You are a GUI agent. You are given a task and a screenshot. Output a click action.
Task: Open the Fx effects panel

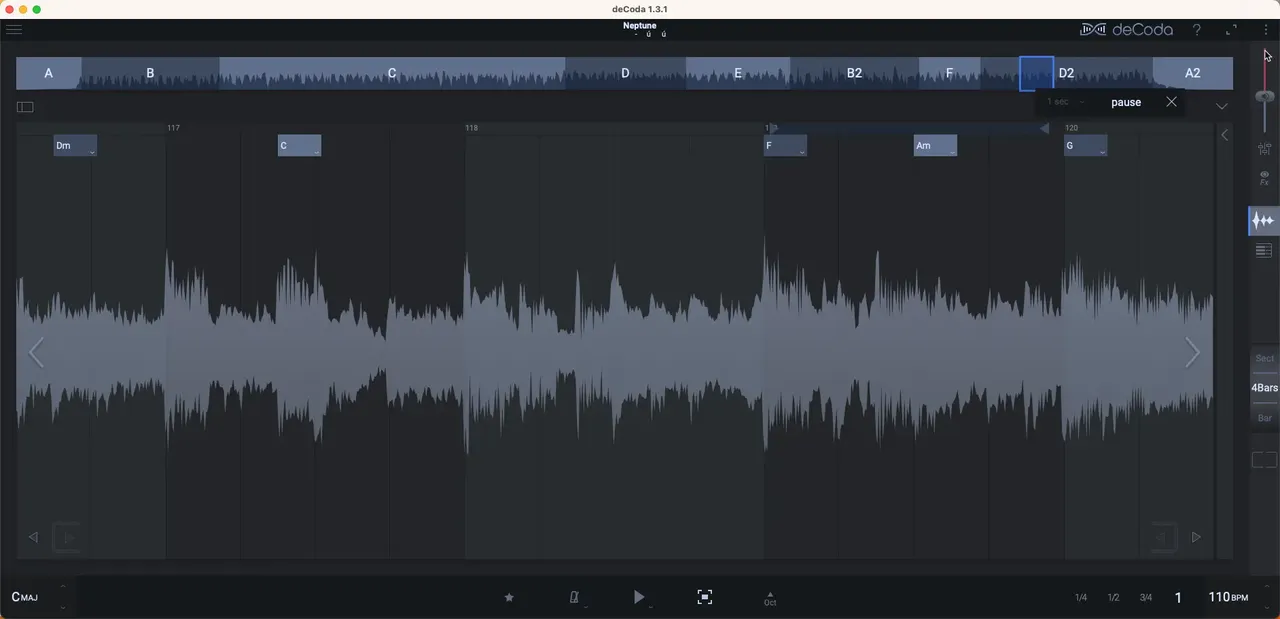click(x=1264, y=179)
